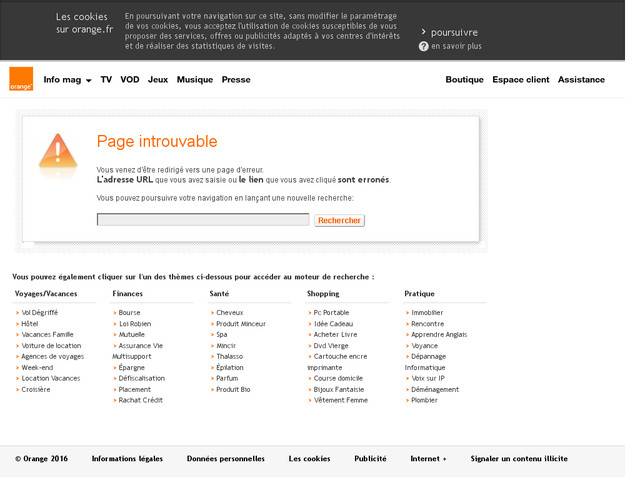Accept cookies with poursuivre
The width and height of the screenshot is (640, 480).
(454, 32)
